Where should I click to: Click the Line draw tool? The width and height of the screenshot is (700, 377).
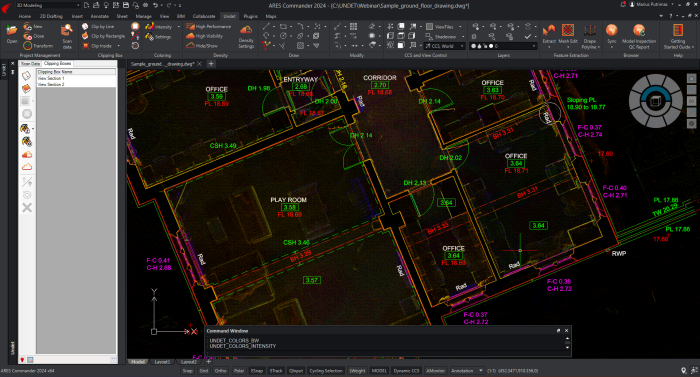coord(266,26)
